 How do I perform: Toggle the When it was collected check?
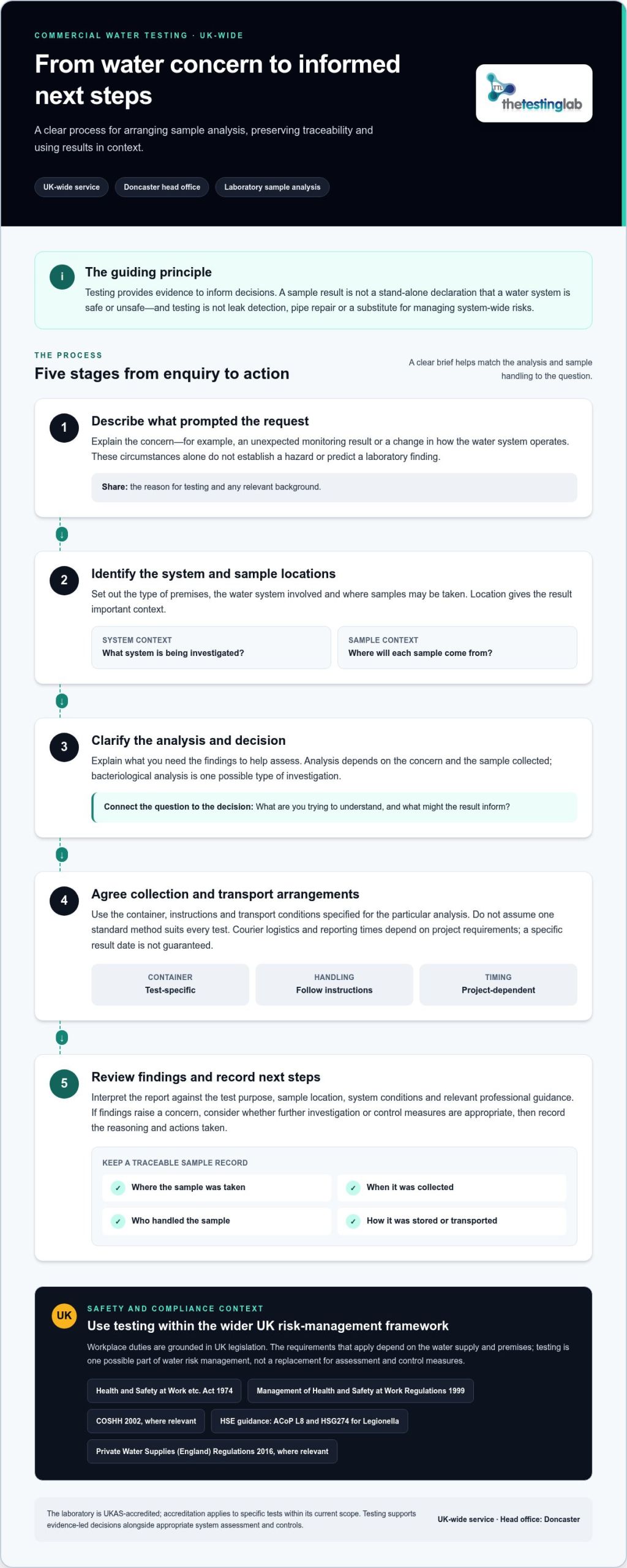click(353, 1188)
